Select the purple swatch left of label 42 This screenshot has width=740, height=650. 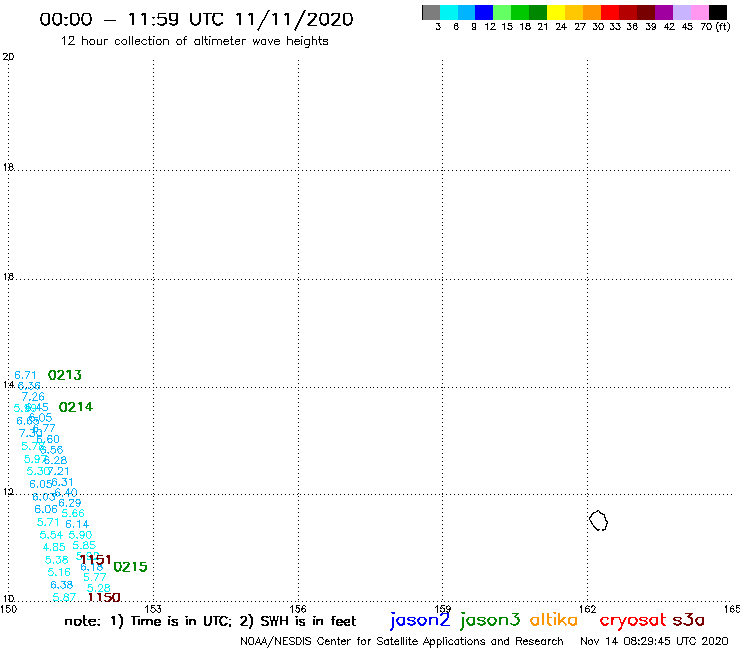pyautogui.click(x=664, y=12)
